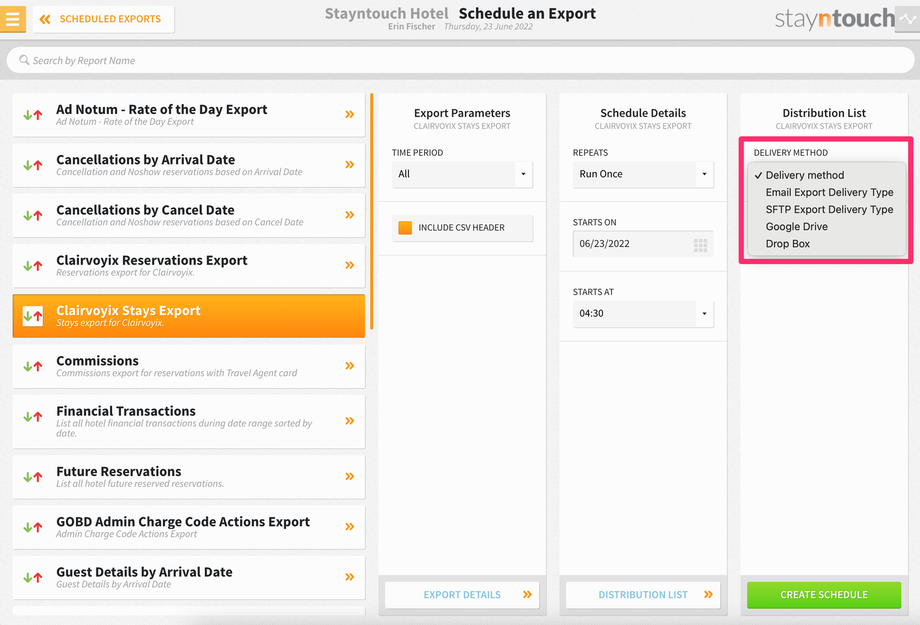The image size is (920, 625).
Task: Click arrows icon for Guest Details by Arrival Date
Action: pyautogui.click(x=33, y=577)
